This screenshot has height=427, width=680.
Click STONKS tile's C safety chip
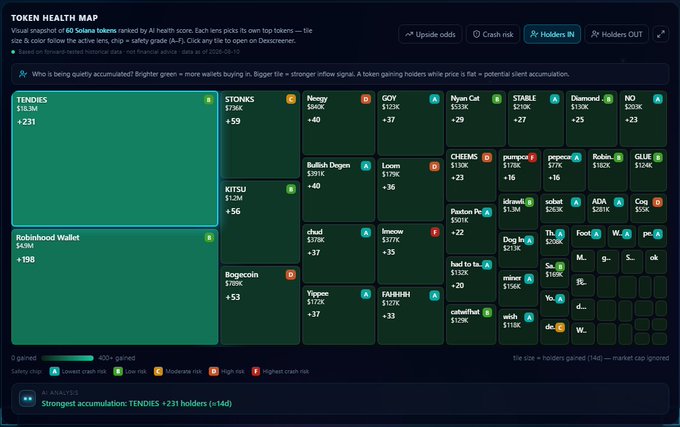tap(291, 99)
